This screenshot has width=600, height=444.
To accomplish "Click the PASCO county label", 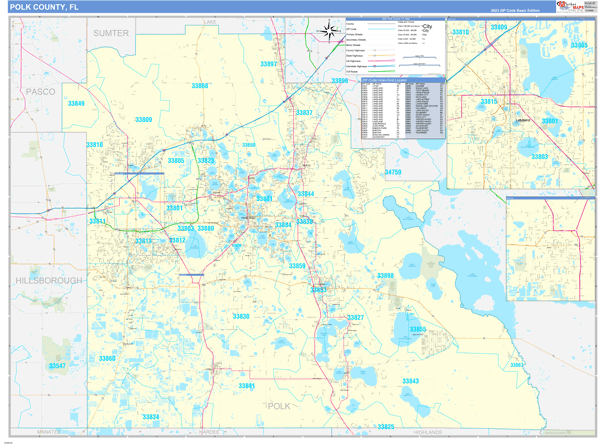I will click(40, 91).
